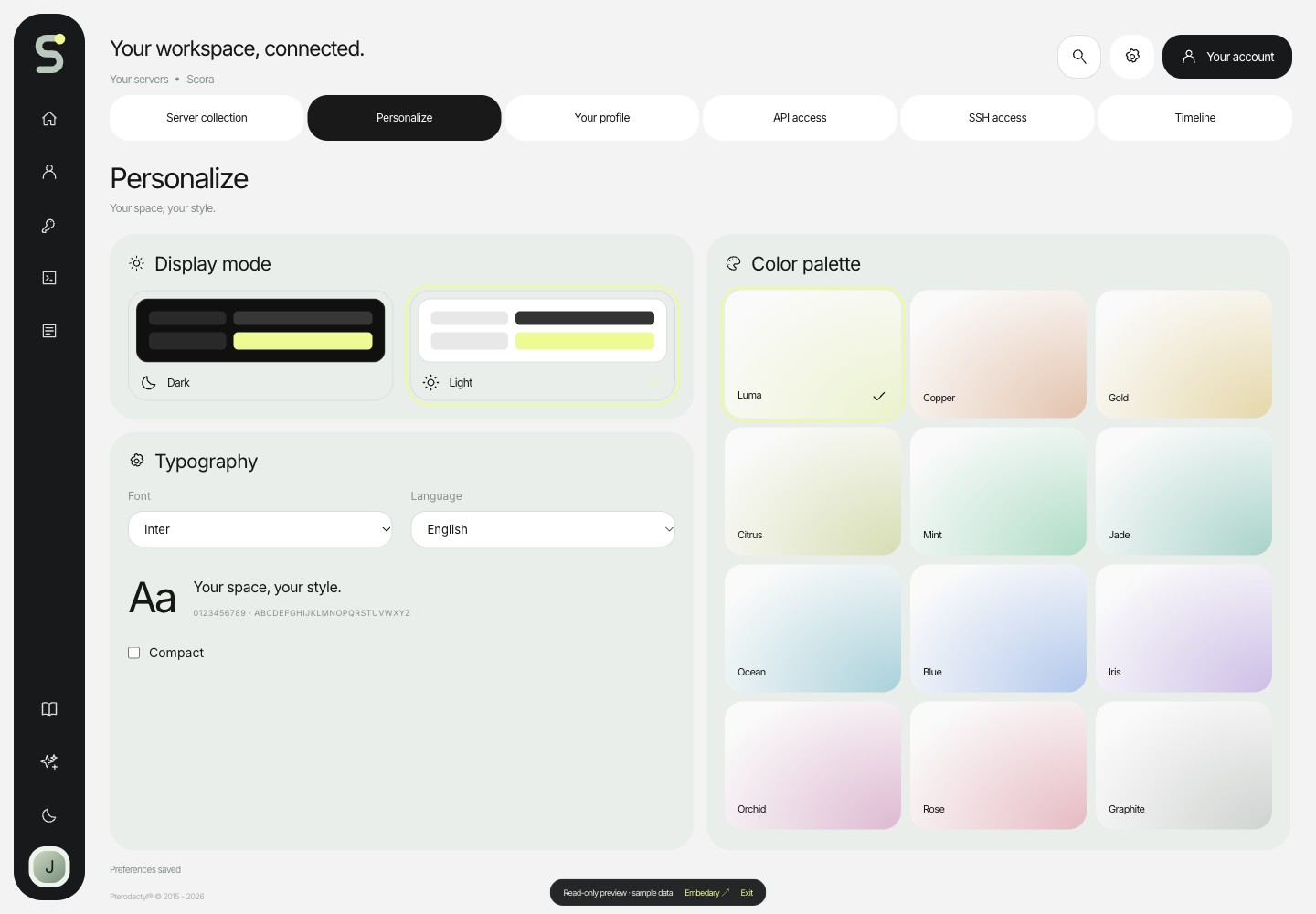1316x914 pixels.
Task: Click the J user avatar
Action: pos(49,866)
